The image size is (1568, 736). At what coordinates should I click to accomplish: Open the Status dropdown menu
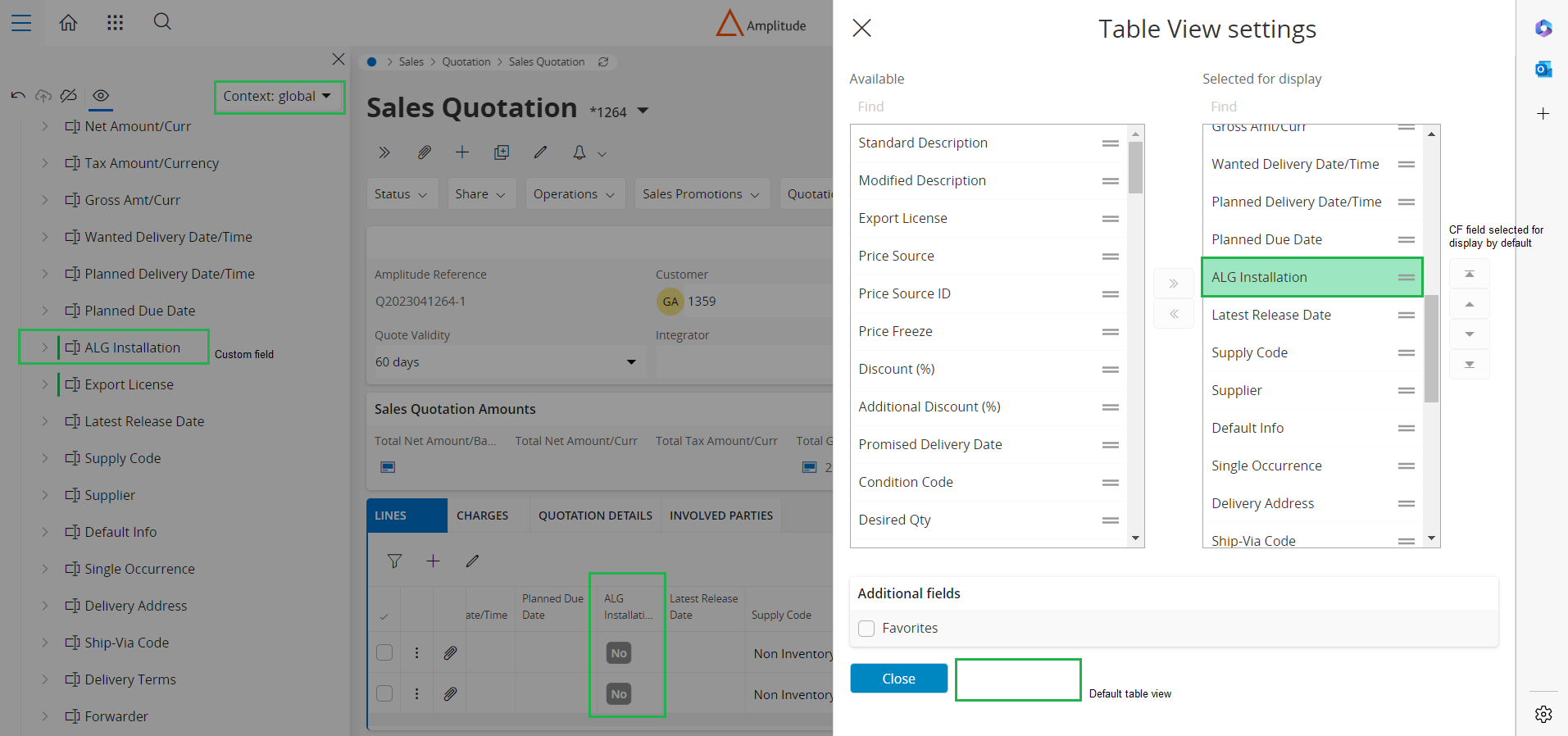(402, 194)
